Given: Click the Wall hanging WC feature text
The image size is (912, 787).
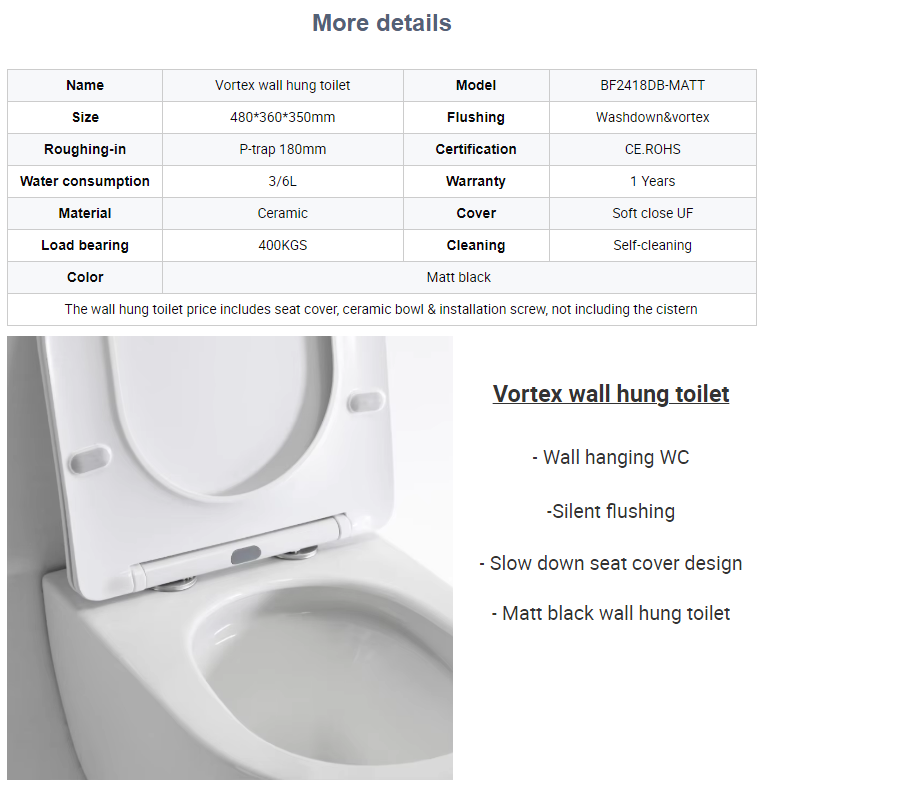Looking at the screenshot, I should pos(611,458).
